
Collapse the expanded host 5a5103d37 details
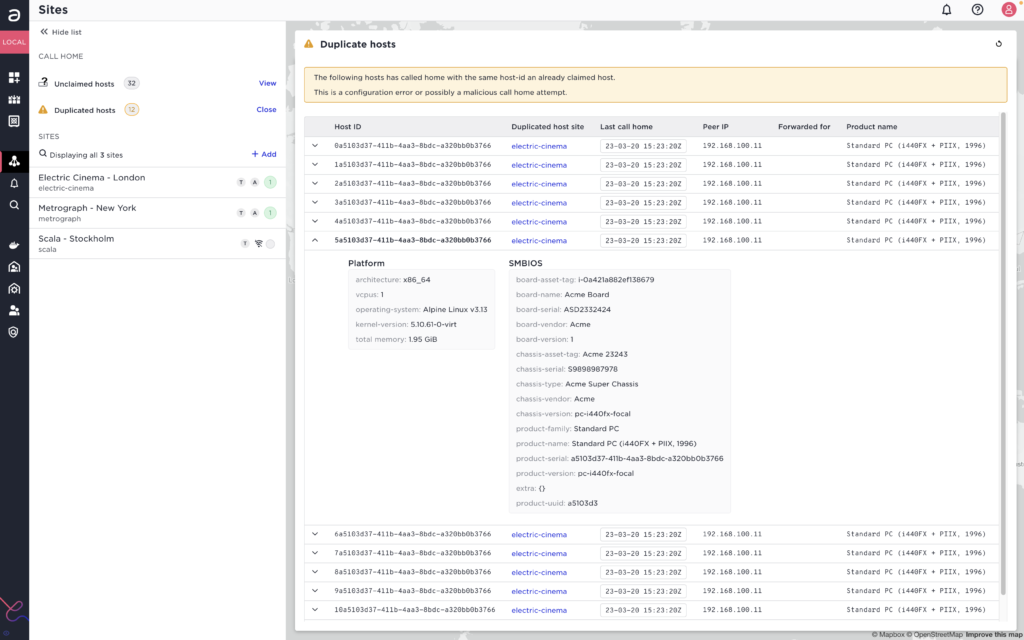(x=314, y=240)
